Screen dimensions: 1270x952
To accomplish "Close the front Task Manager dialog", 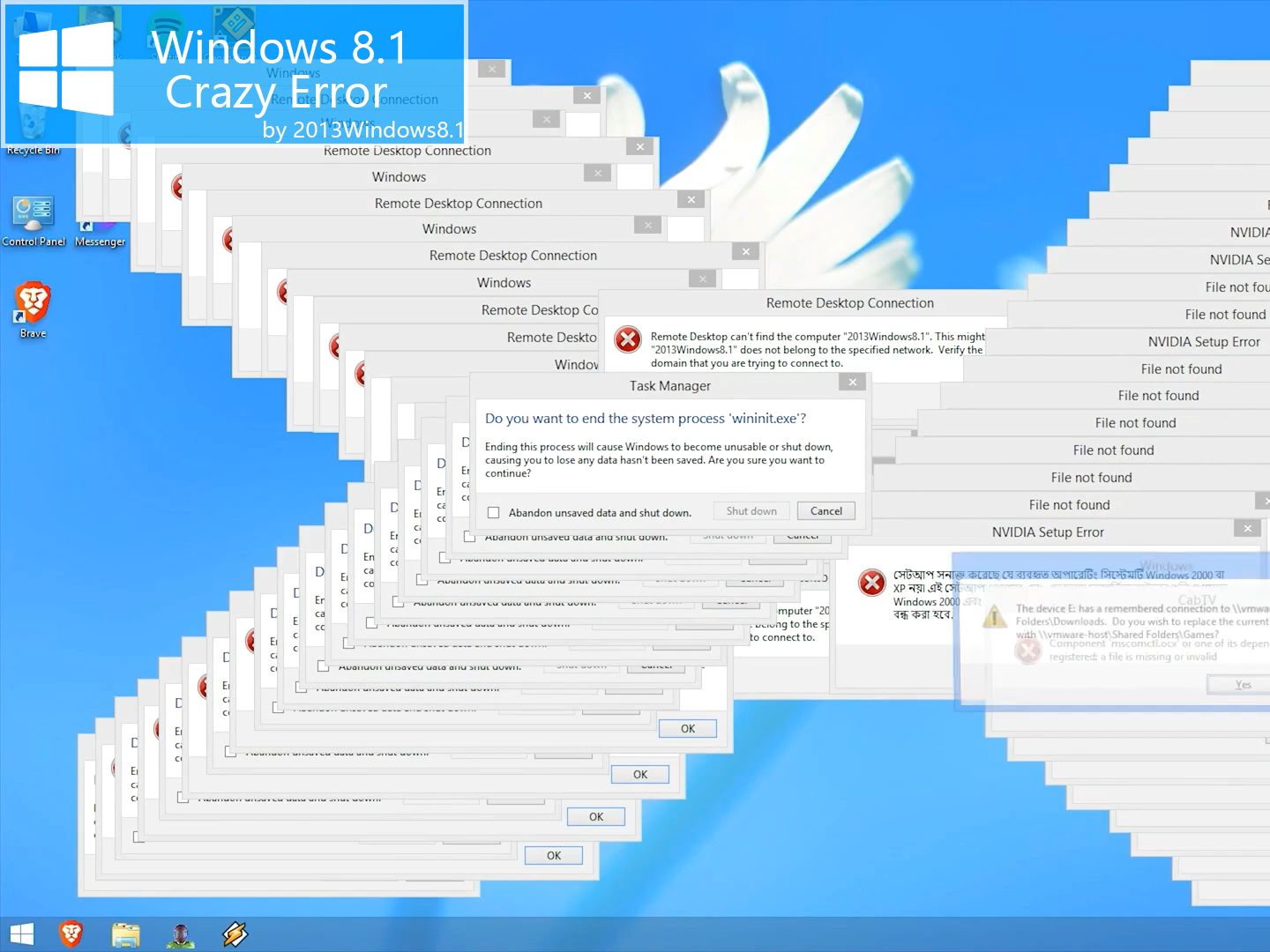I will click(x=852, y=383).
